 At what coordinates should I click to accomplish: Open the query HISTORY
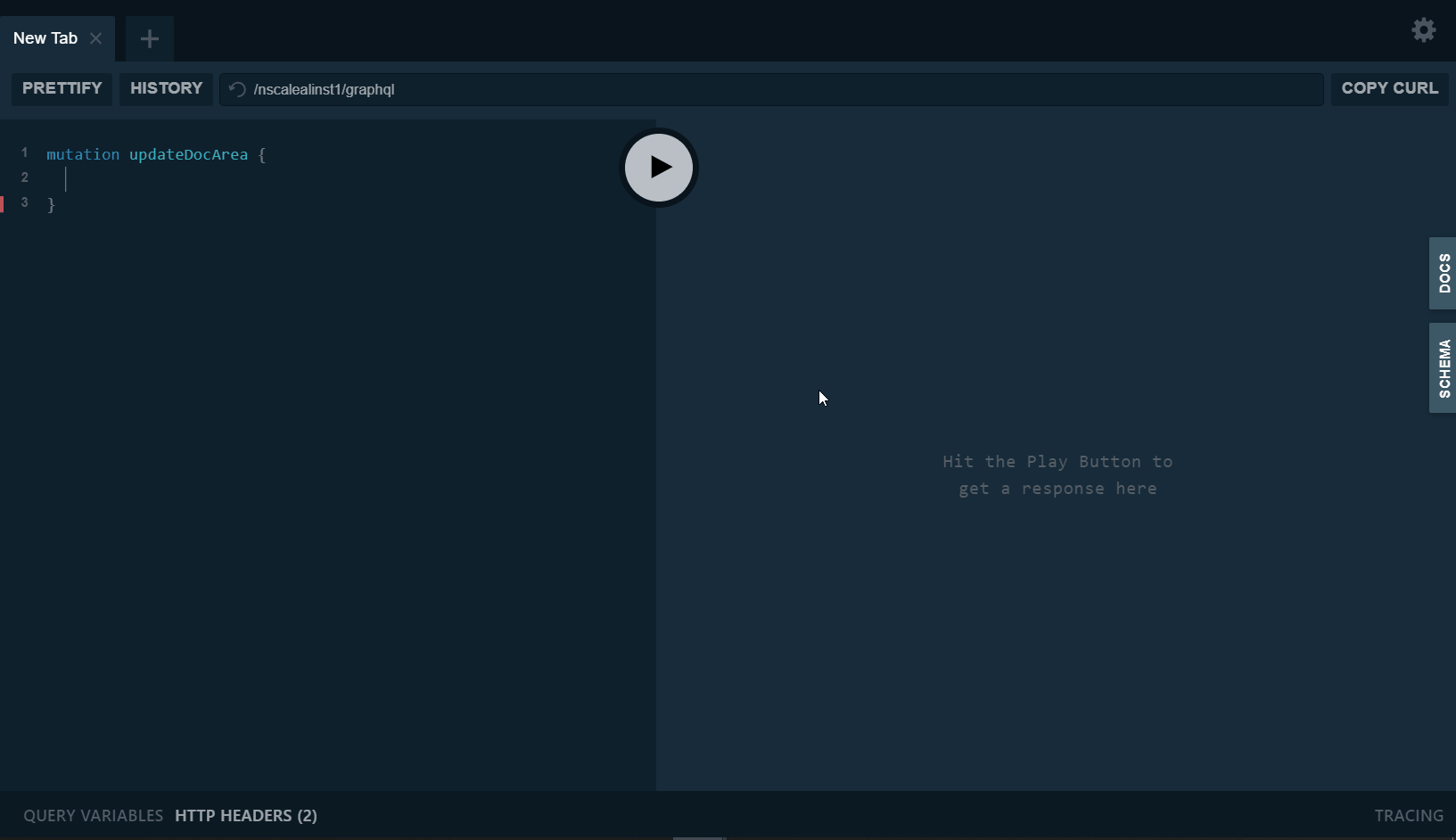click(166, 88)
